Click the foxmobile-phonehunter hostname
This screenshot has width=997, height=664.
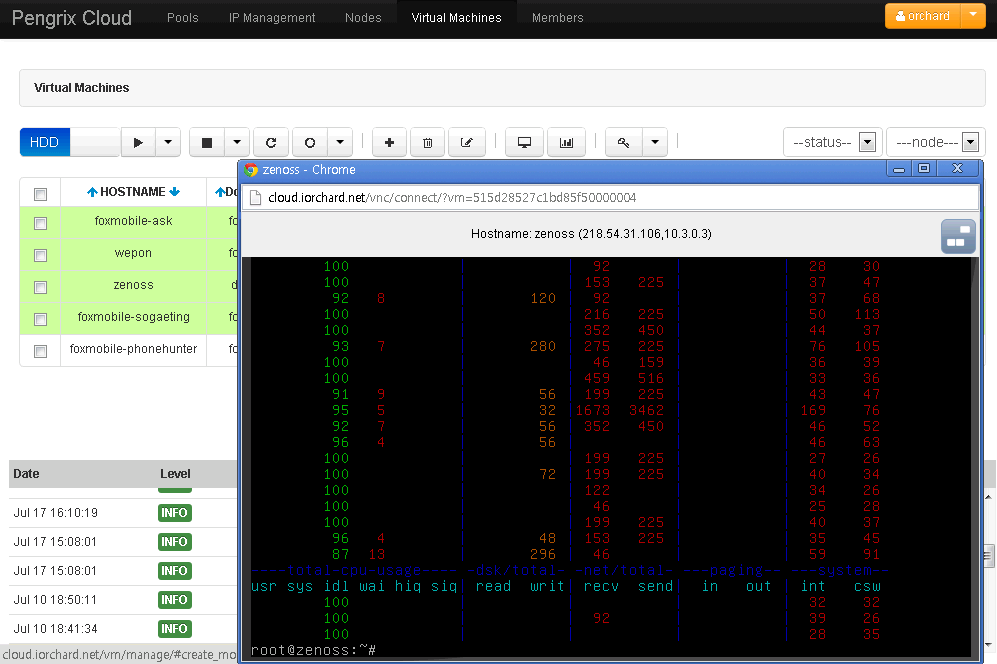coord(134,349)
